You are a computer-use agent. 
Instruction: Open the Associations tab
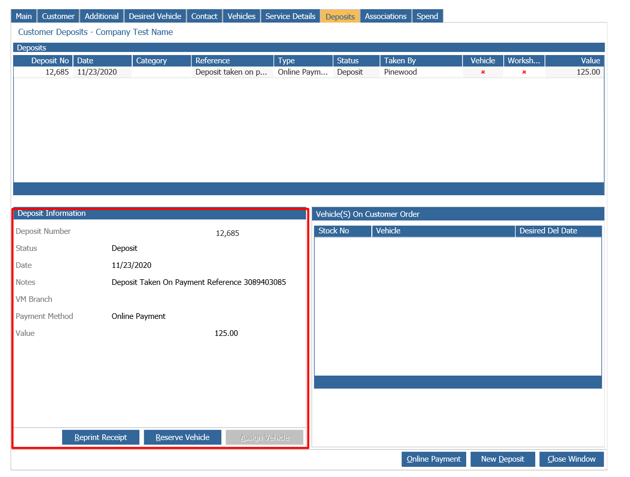click(386, 16)
